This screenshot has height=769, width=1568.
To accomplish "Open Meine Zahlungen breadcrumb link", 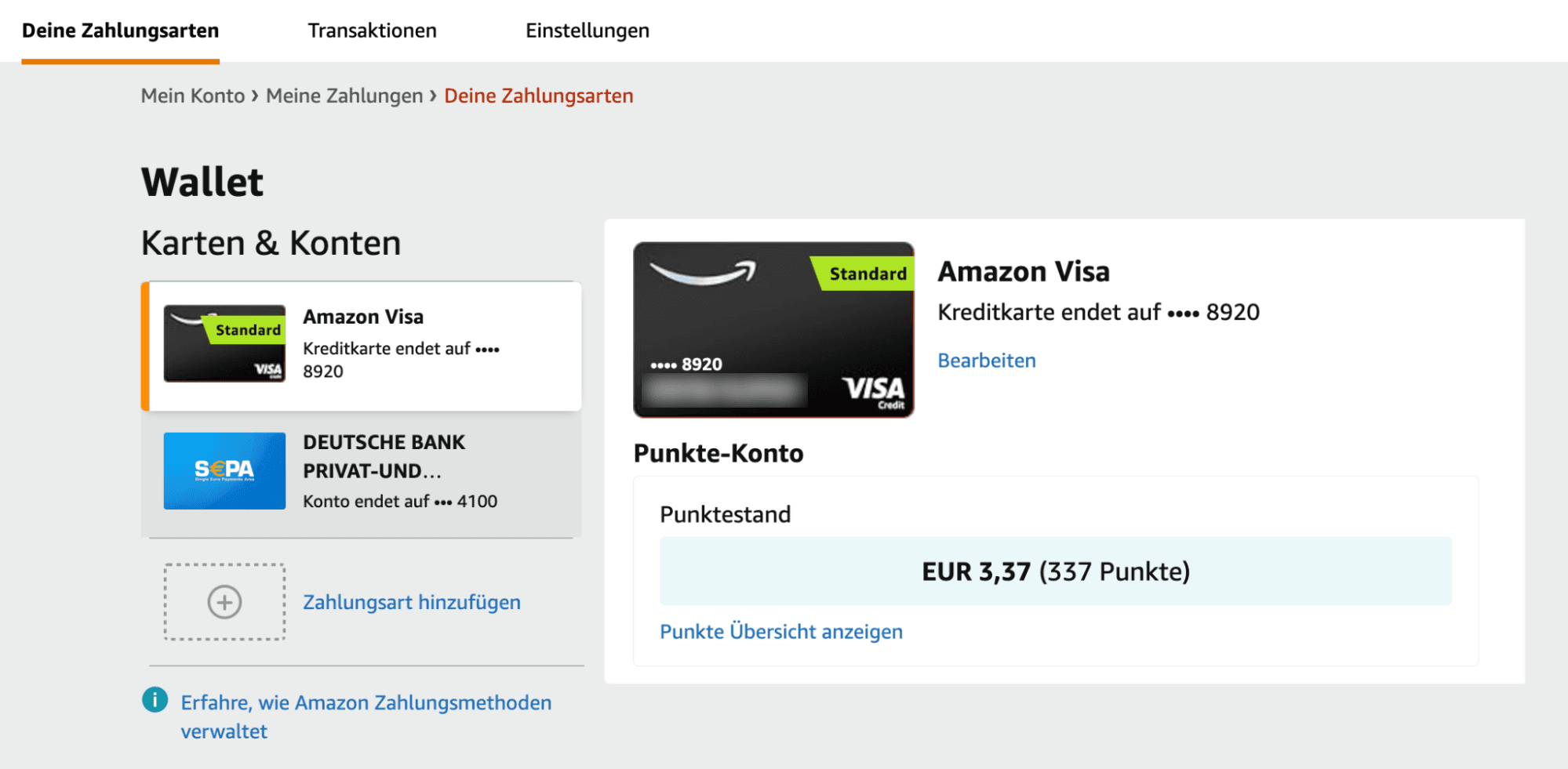I will (344, 96).
